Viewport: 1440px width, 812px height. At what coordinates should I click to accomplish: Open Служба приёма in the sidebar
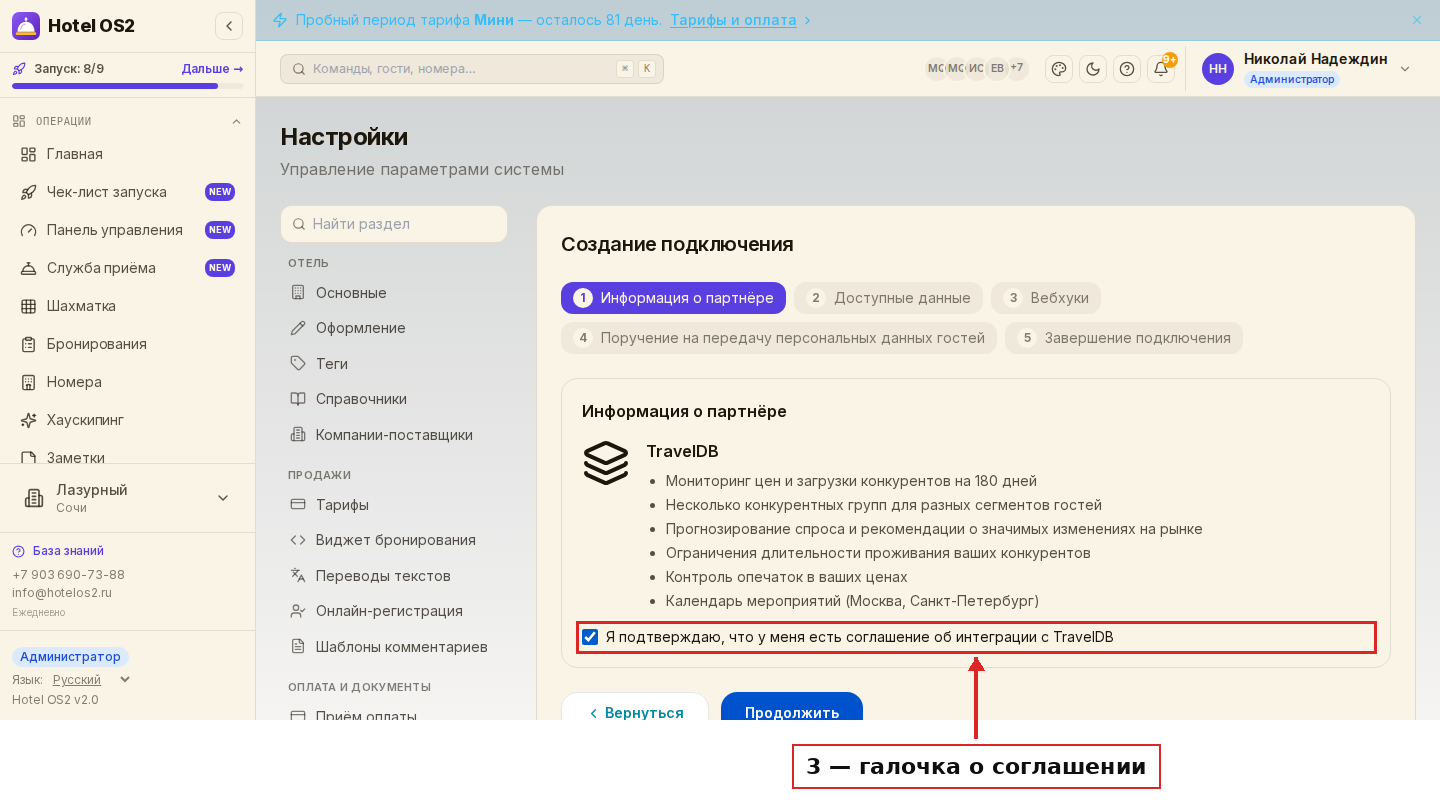[128, 268]
